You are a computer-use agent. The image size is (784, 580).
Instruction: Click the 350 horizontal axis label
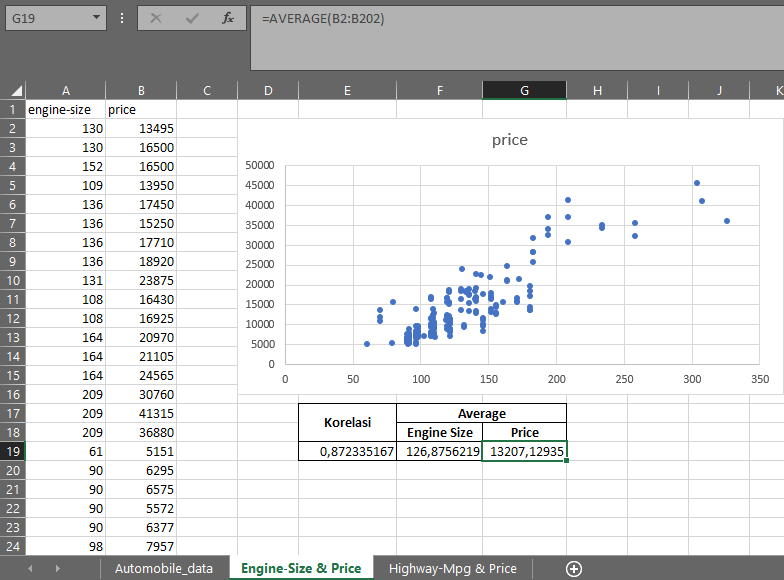point(760,379)
